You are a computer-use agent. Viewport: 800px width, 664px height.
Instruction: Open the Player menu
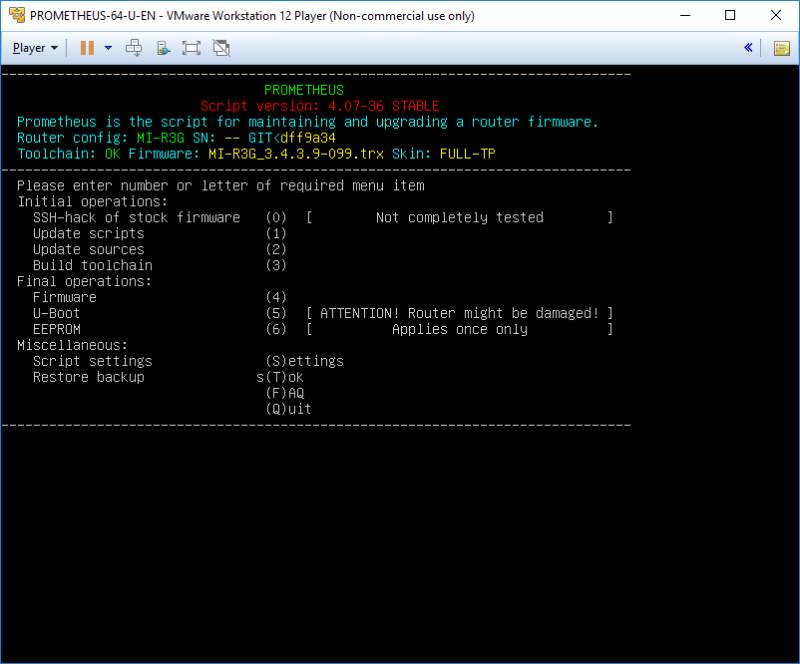point(35,48)
